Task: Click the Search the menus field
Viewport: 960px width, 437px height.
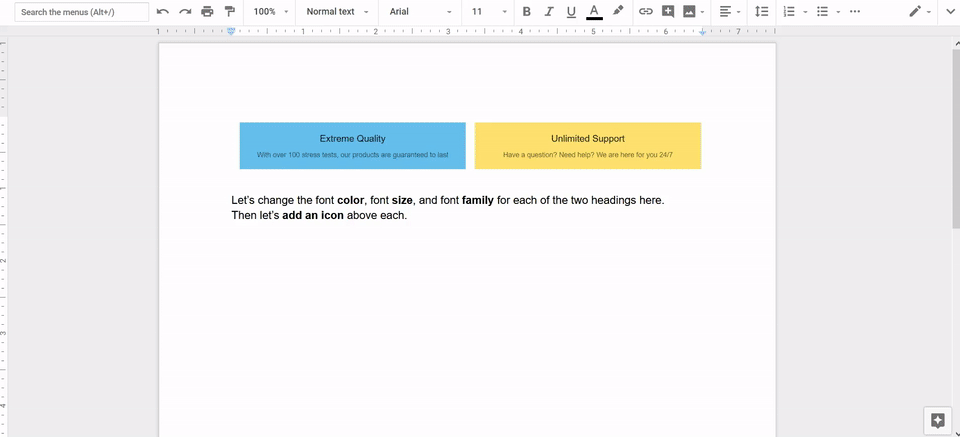Action: (82, 12)
